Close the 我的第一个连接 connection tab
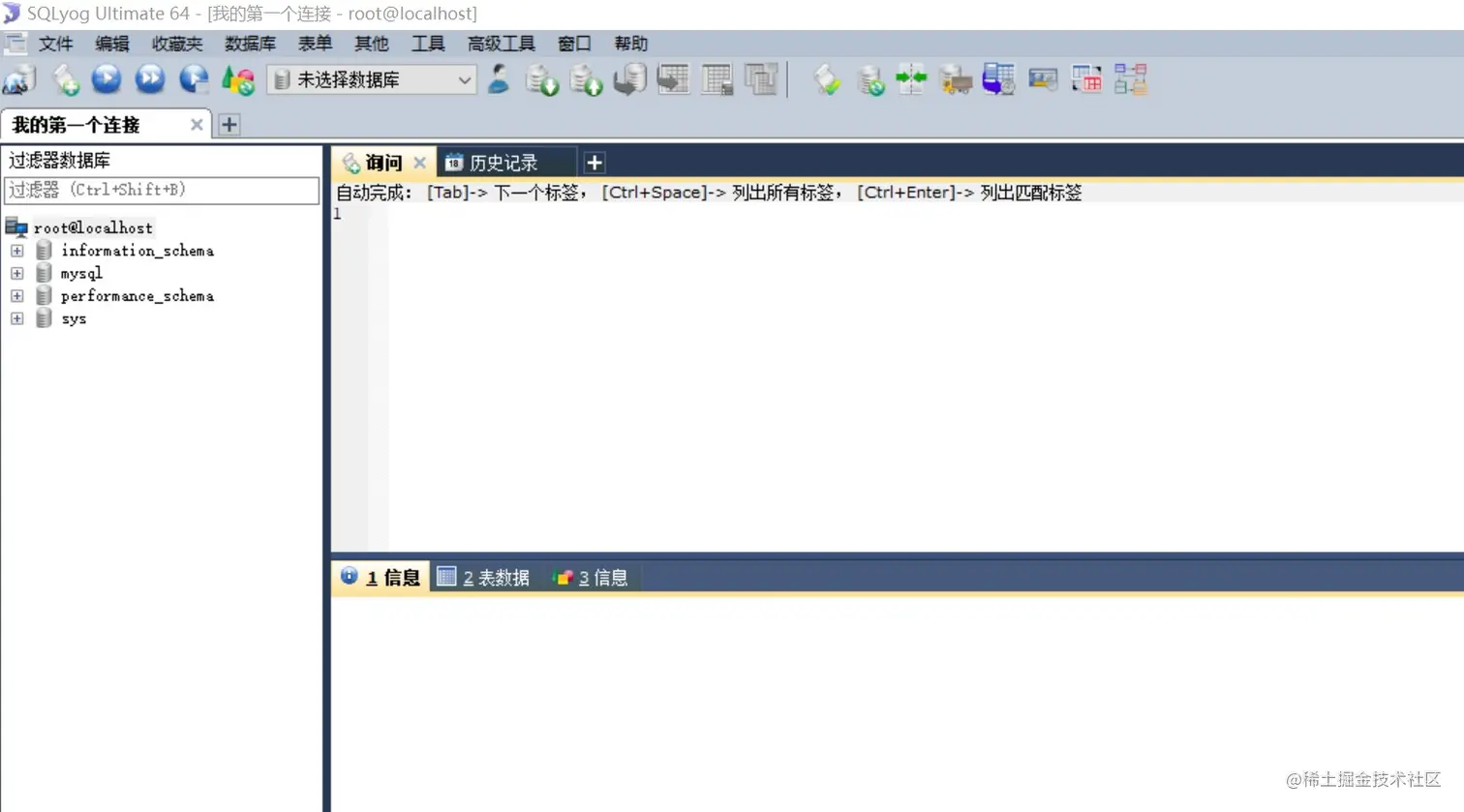This screenshot has height=812, width=1464. [x=197, y=125]
